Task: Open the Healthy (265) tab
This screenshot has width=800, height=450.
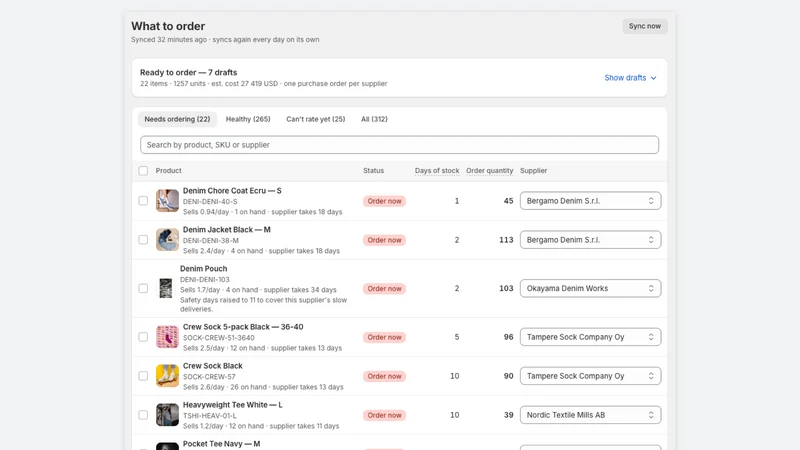Action: click(248, 119)
